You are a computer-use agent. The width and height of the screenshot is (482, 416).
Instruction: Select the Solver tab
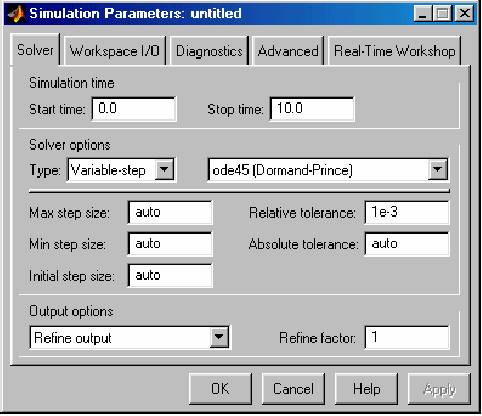tap(35, 50)
